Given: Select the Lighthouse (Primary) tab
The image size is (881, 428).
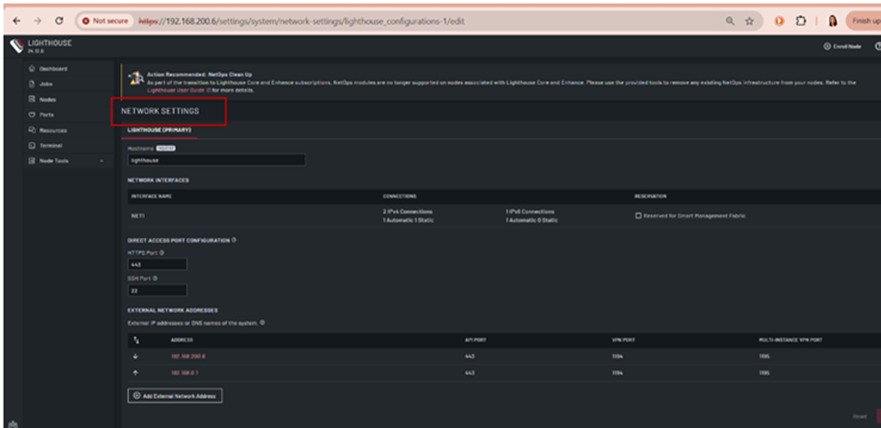Looking at the screenshot, I should point(159,130).
